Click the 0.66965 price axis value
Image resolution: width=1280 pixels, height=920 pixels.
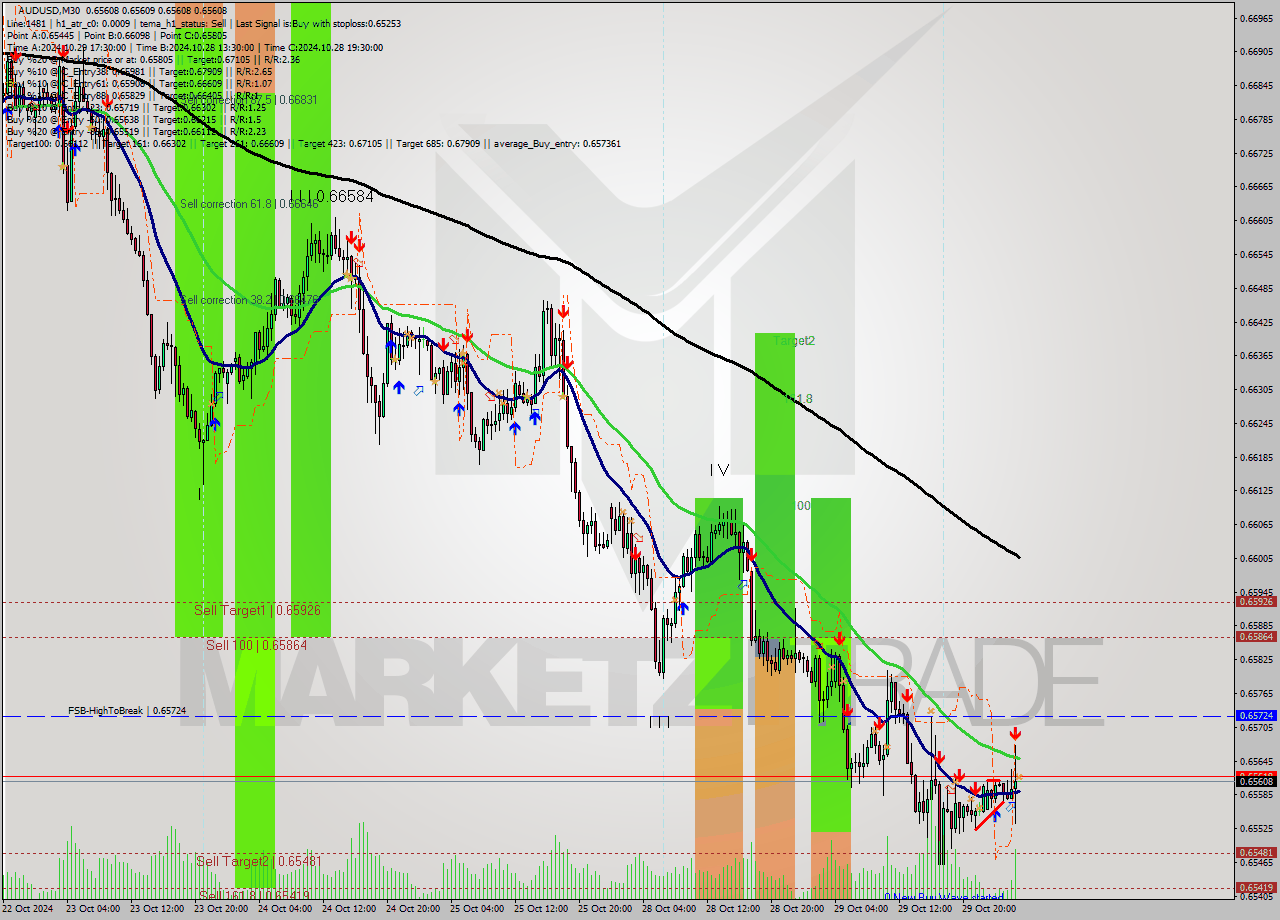[x=1256, y=18]
